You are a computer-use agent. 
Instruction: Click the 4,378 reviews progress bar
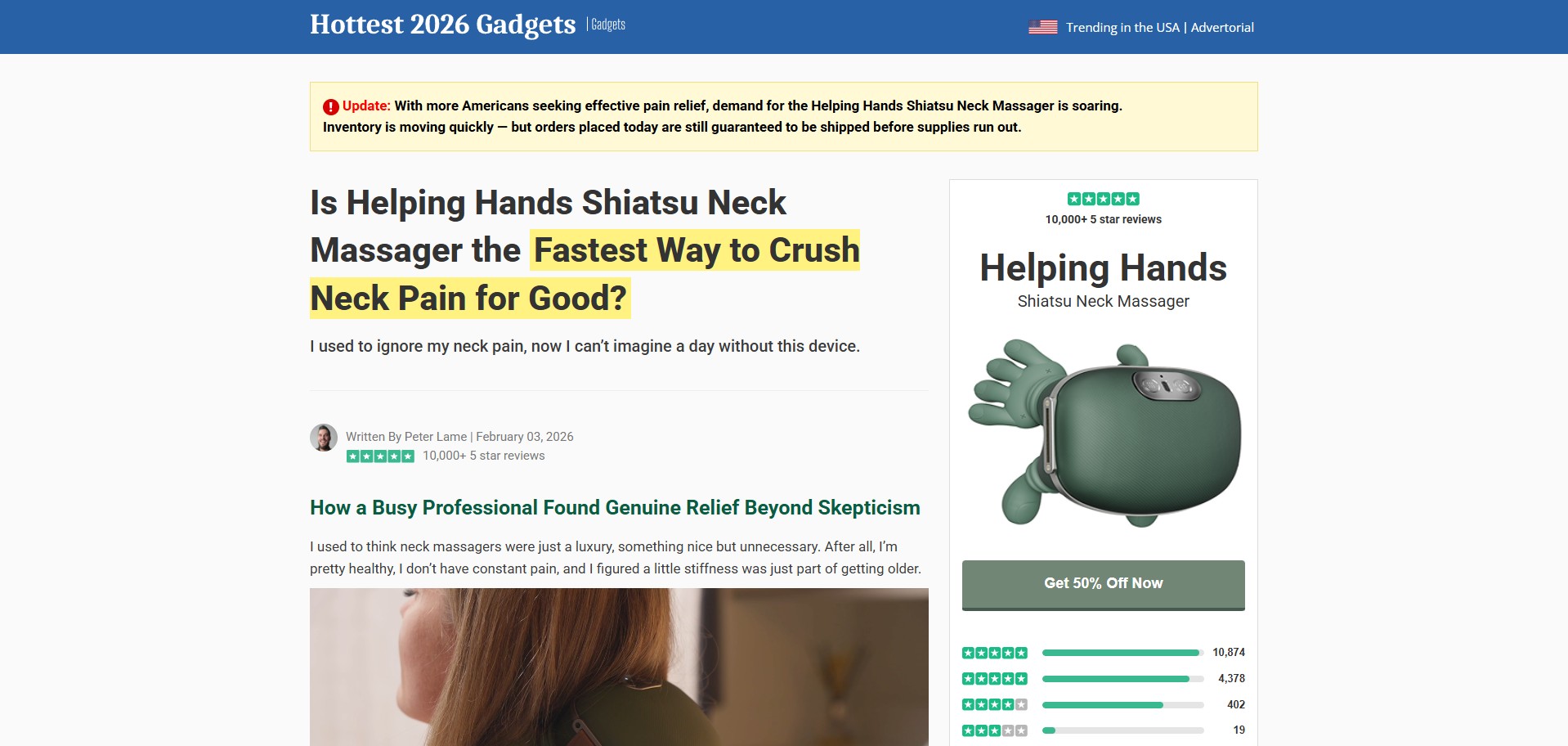[1122, 679]
